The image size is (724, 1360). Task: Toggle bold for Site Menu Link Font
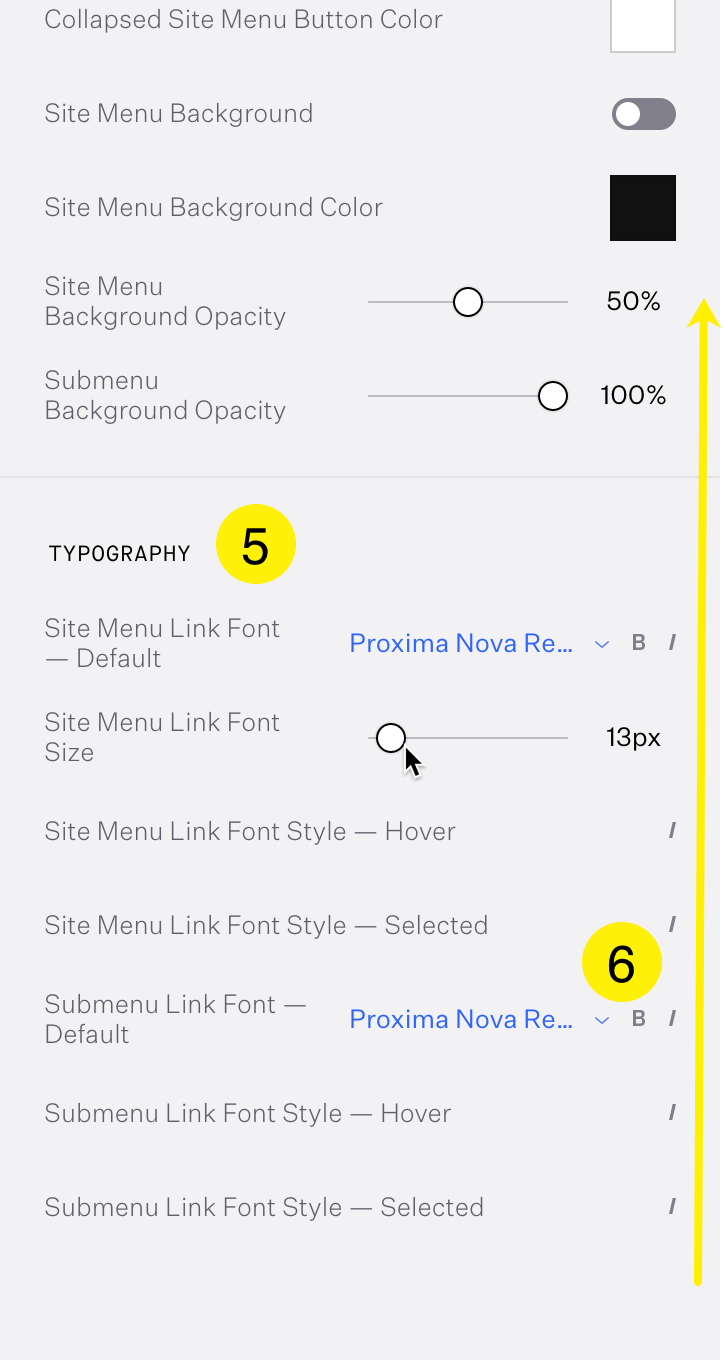pos(639,643)
